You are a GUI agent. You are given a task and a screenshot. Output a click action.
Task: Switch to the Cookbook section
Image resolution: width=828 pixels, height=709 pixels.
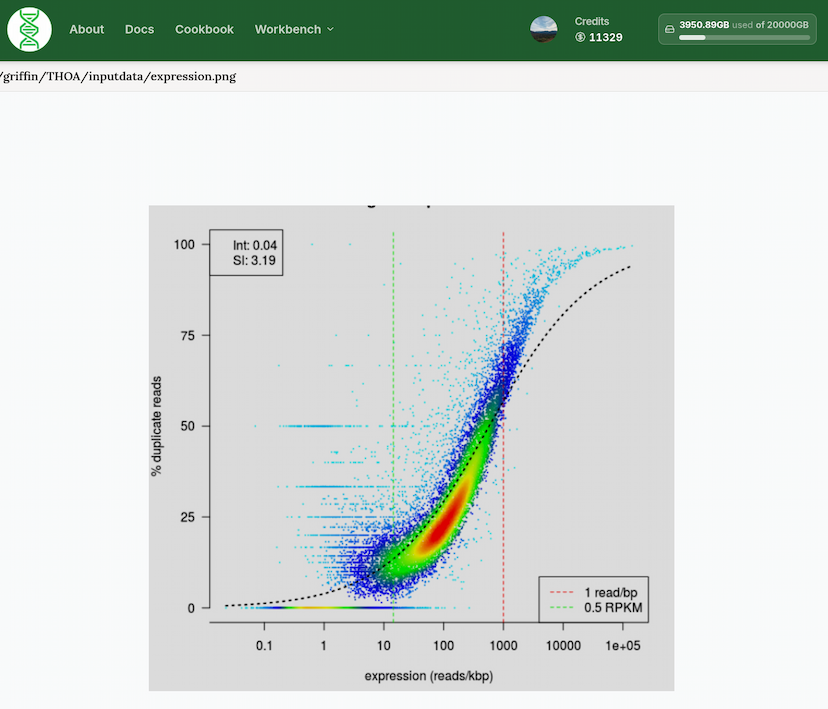pos(204,29)
